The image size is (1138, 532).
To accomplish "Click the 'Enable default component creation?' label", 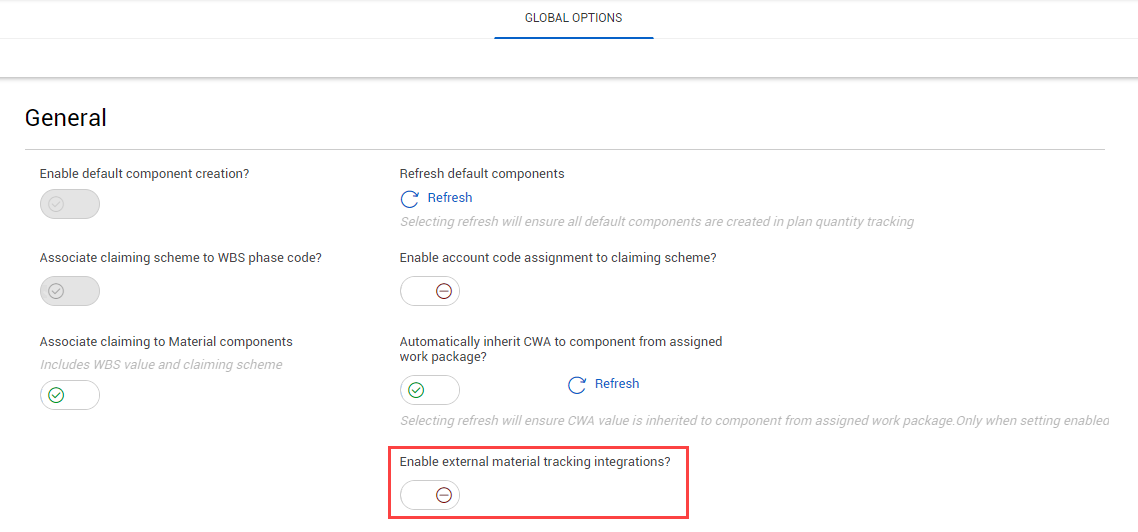I will point(144,173).
